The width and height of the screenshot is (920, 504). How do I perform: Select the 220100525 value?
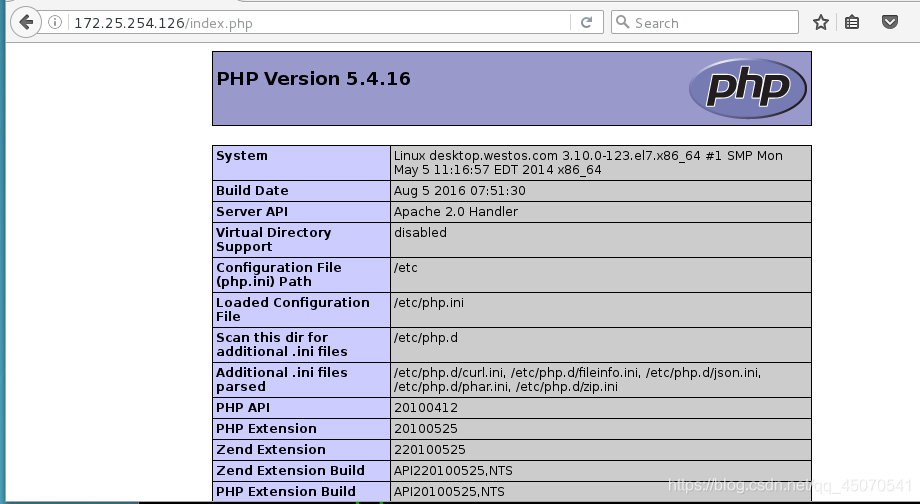(x=429, y=449)
